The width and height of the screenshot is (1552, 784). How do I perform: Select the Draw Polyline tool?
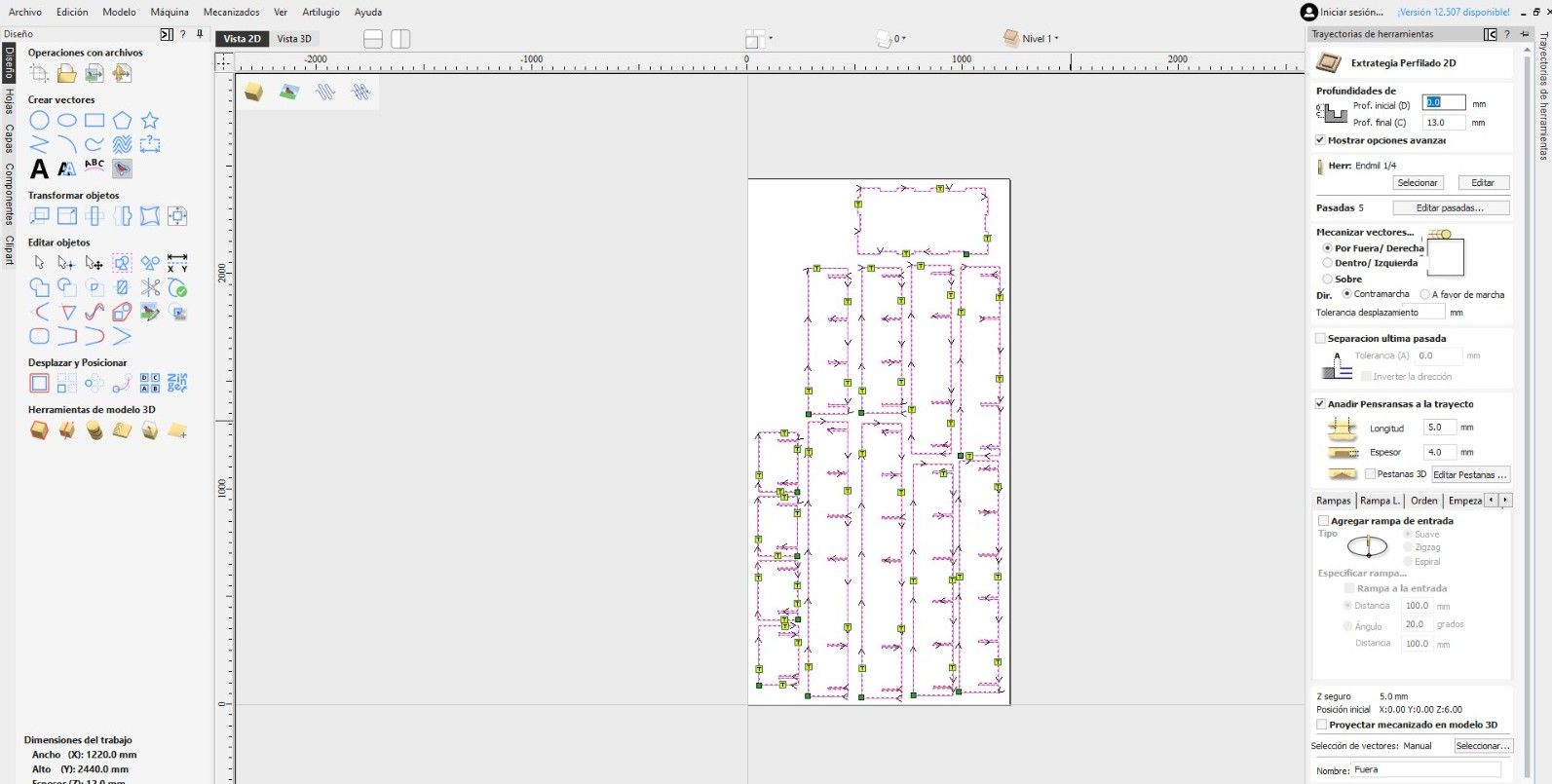(x=39, y=145)
